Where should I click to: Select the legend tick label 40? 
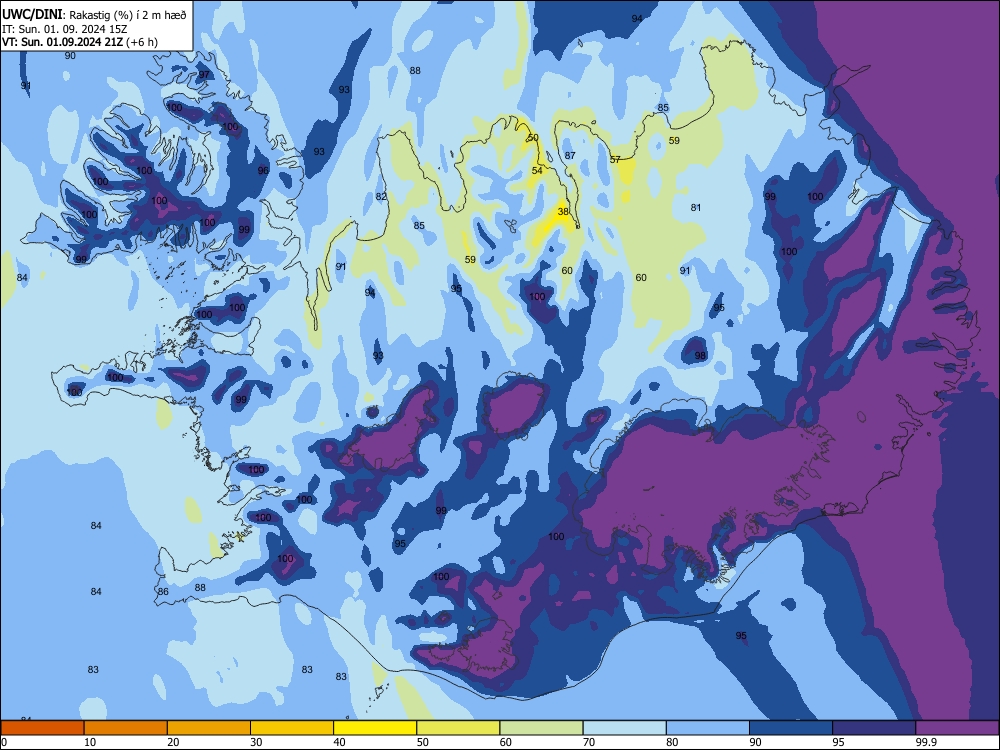point(340,742)
